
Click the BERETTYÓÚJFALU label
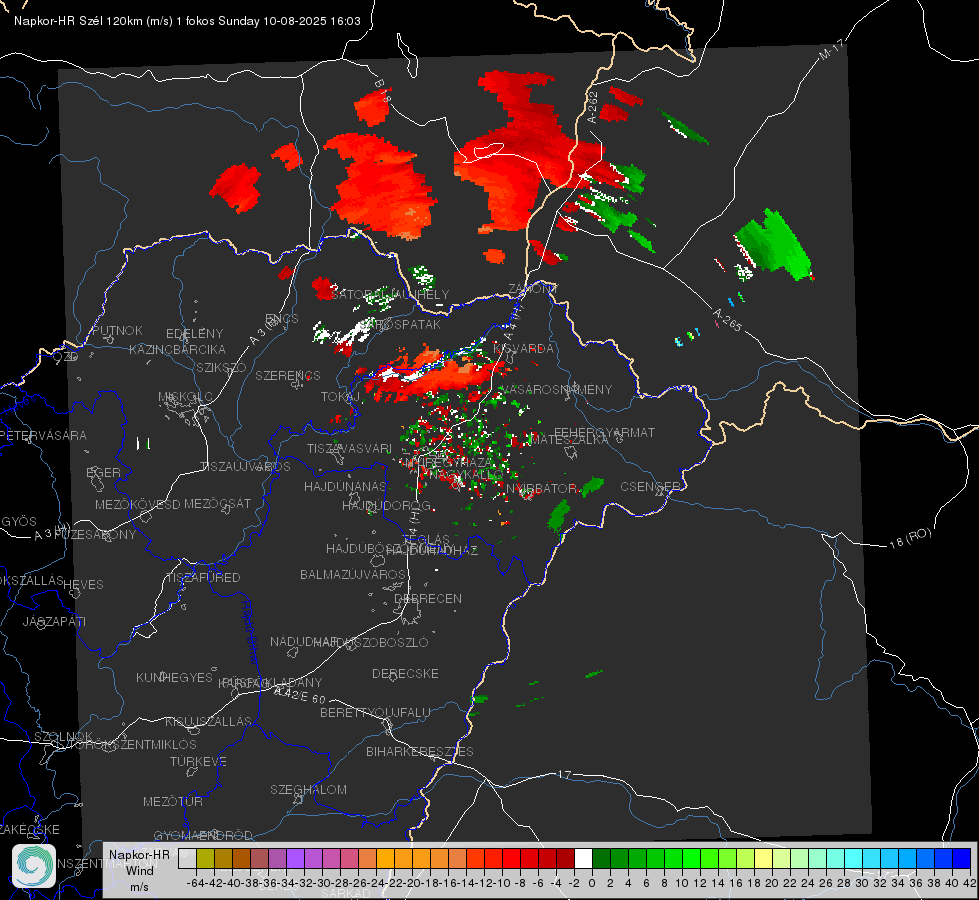pyautogui.click(x=375, y=713)
